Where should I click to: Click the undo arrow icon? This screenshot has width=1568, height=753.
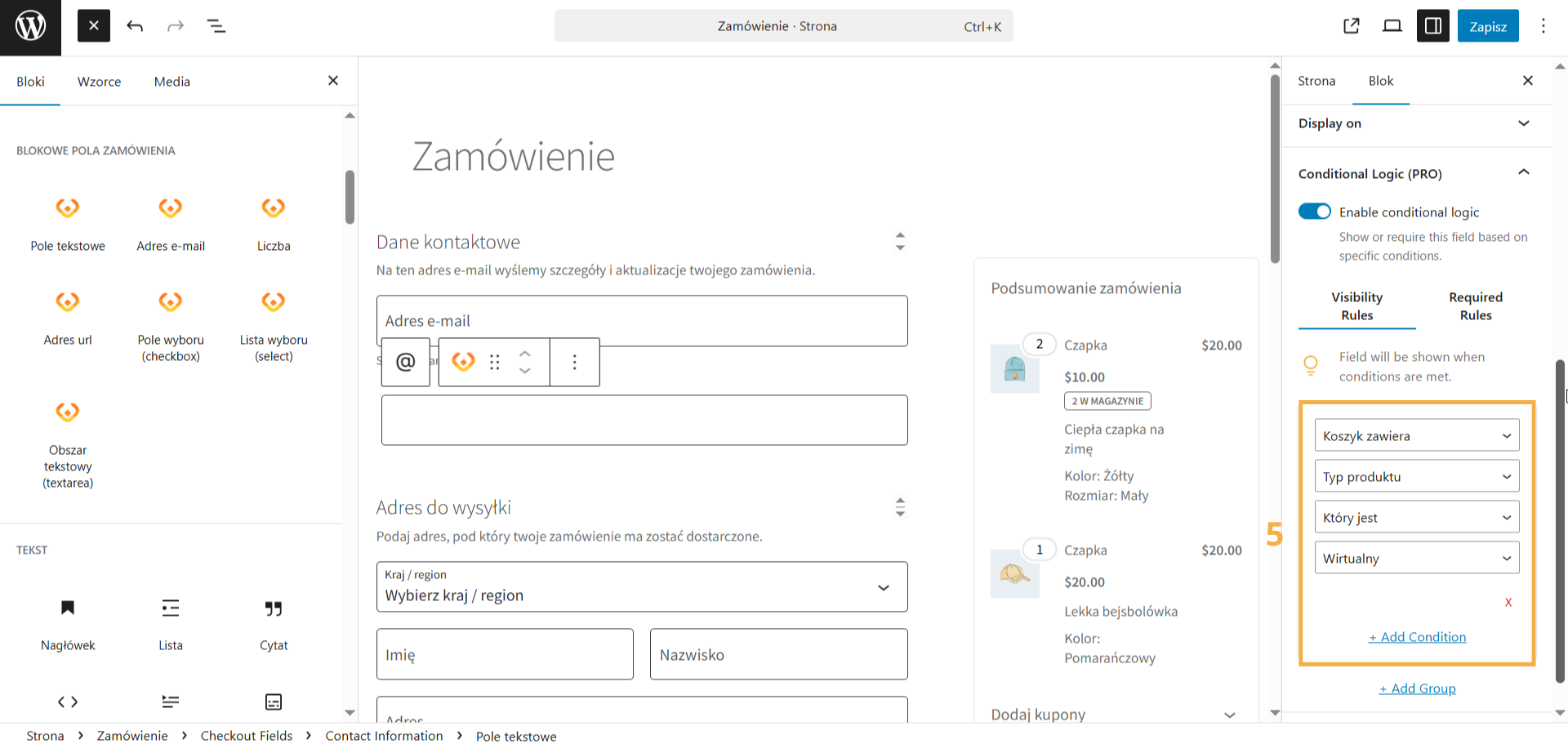(x=135, y=25)
